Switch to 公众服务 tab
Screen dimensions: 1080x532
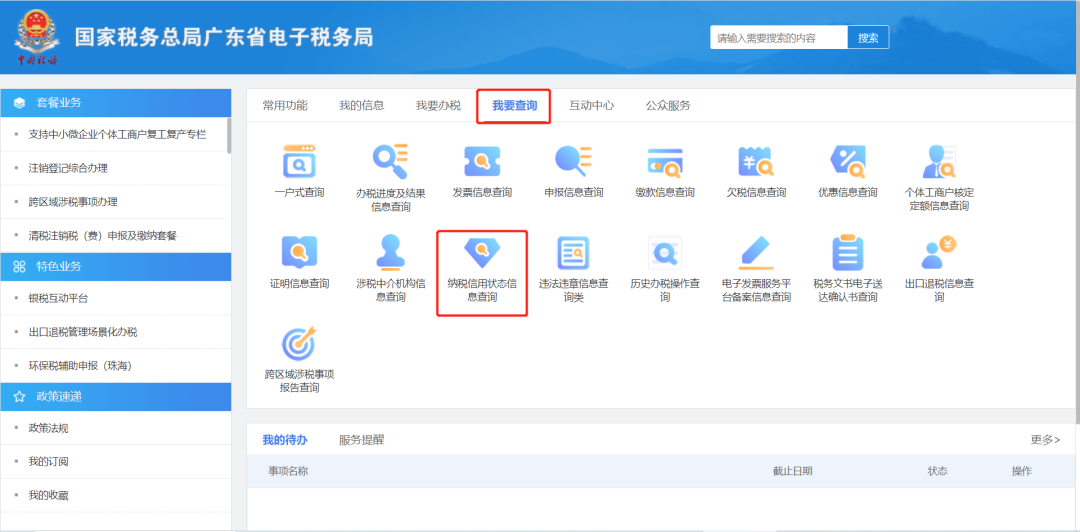(668, 105)
